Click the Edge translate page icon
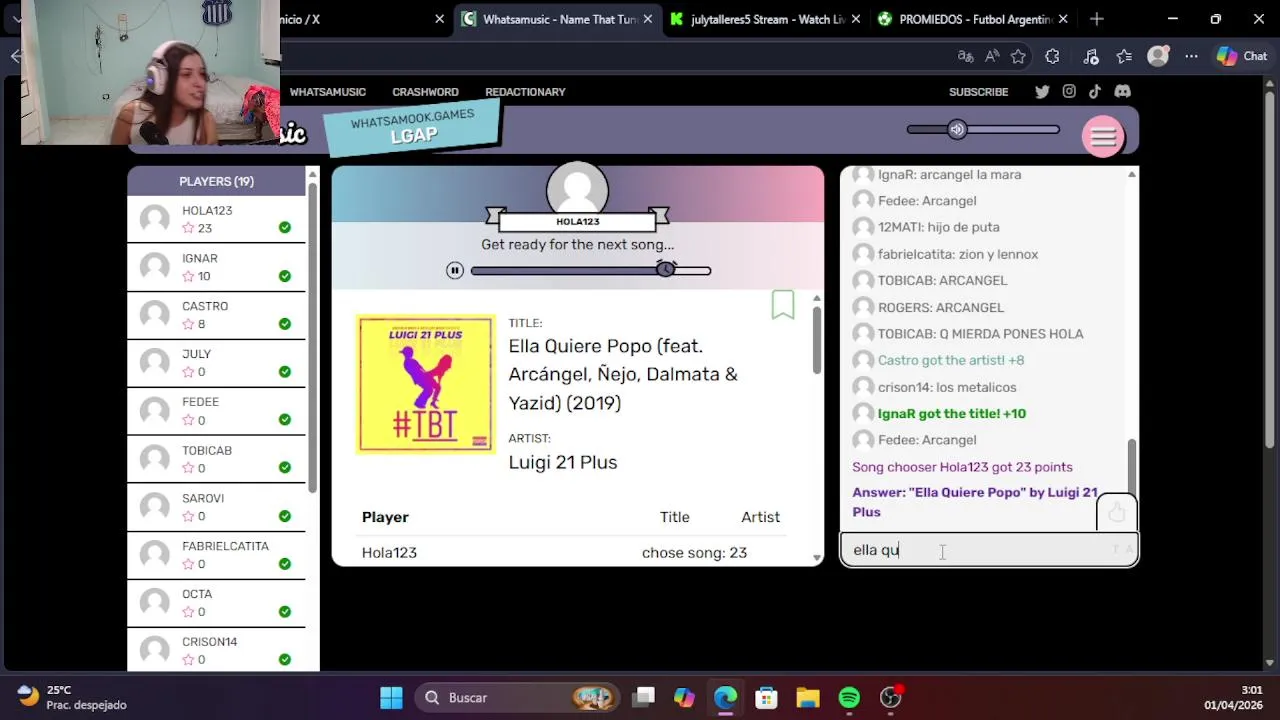 click(x=965, y=57)
